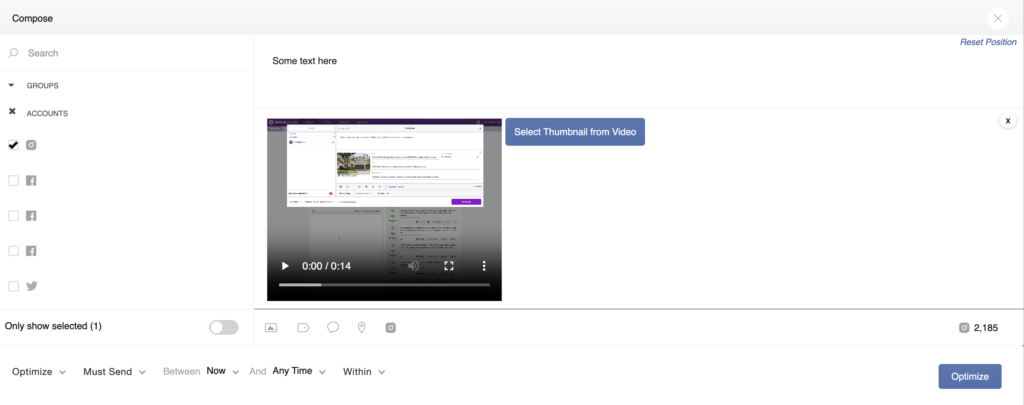The width and height of the screenshot is (1024, 405).
Task: Open the Any Time end dropdown
Action: [x=299, y=371]
